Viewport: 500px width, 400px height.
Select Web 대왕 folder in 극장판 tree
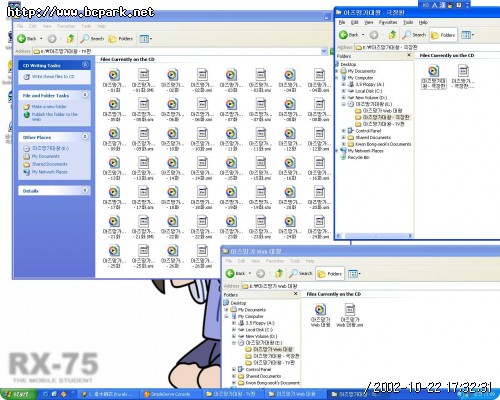(x=382, y=111)
